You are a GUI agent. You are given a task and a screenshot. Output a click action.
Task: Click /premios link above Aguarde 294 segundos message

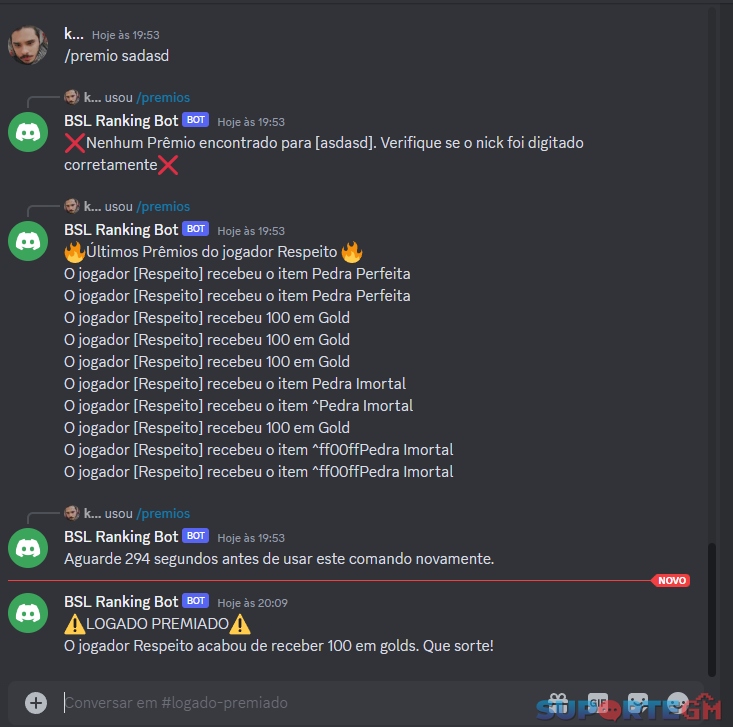(163, 513)
